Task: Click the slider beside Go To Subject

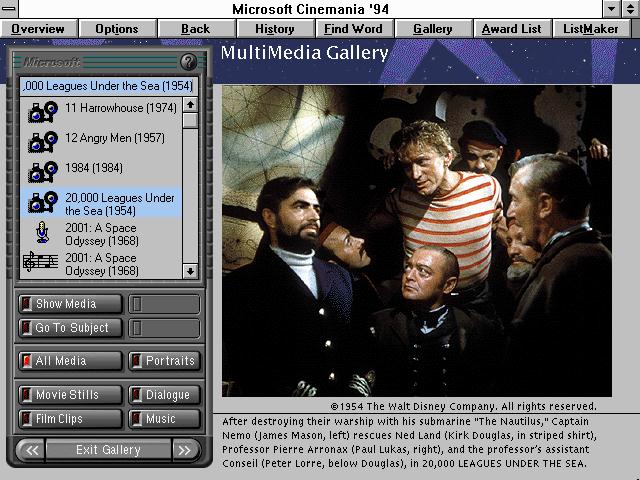Action: click(164, 328)
